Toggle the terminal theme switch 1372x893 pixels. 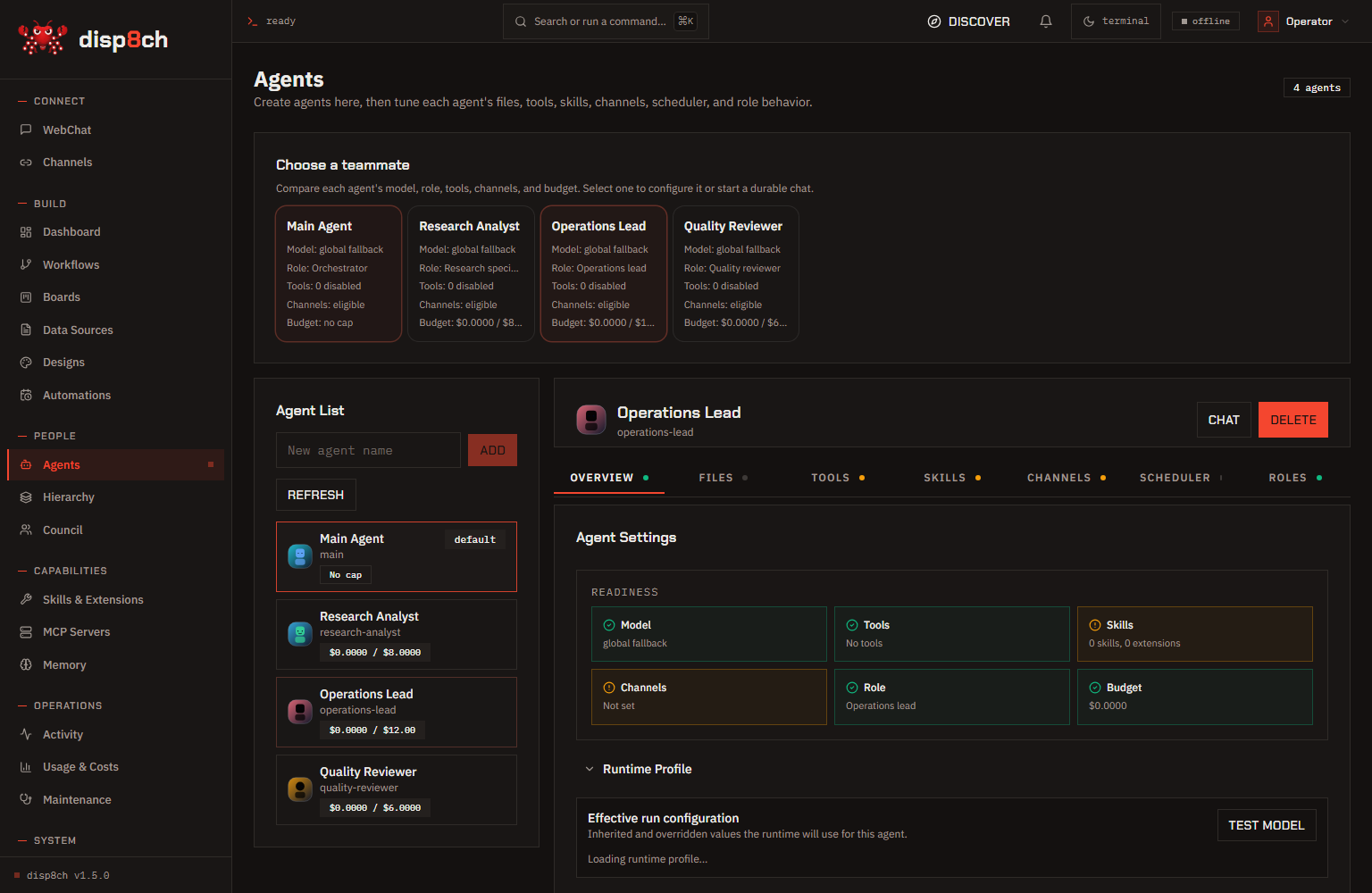pyautogui.click(x=1116, y=21)
